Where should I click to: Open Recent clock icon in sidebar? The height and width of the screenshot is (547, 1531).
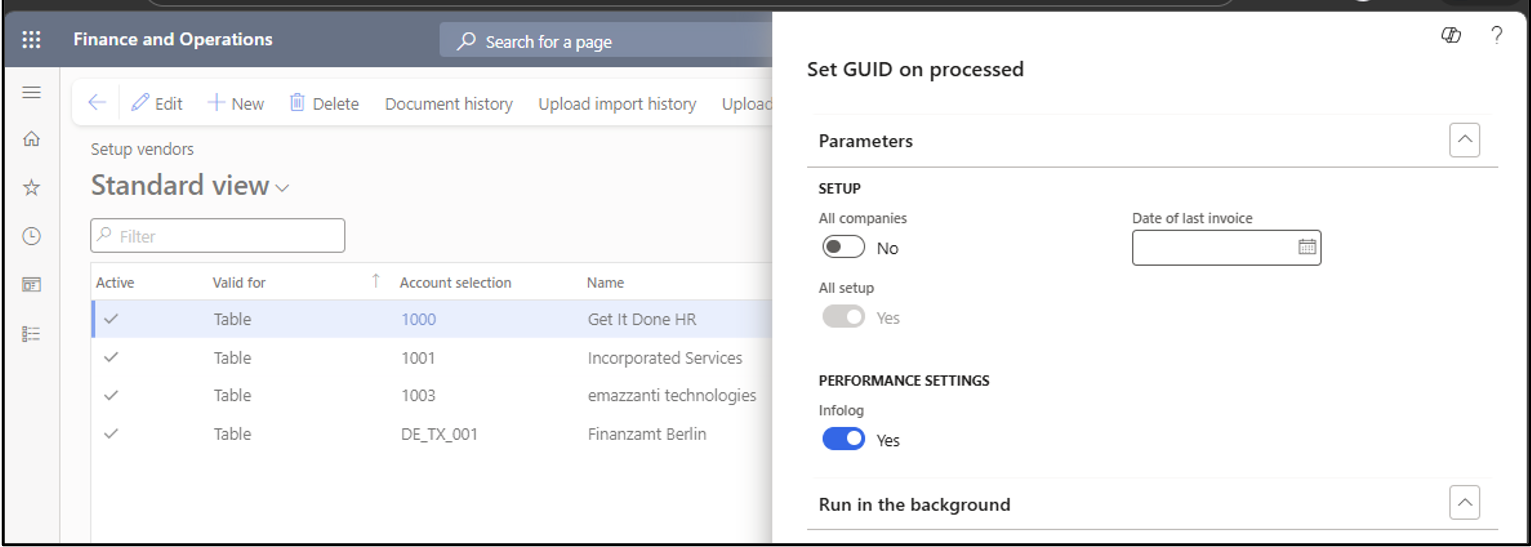pos(31,236)
